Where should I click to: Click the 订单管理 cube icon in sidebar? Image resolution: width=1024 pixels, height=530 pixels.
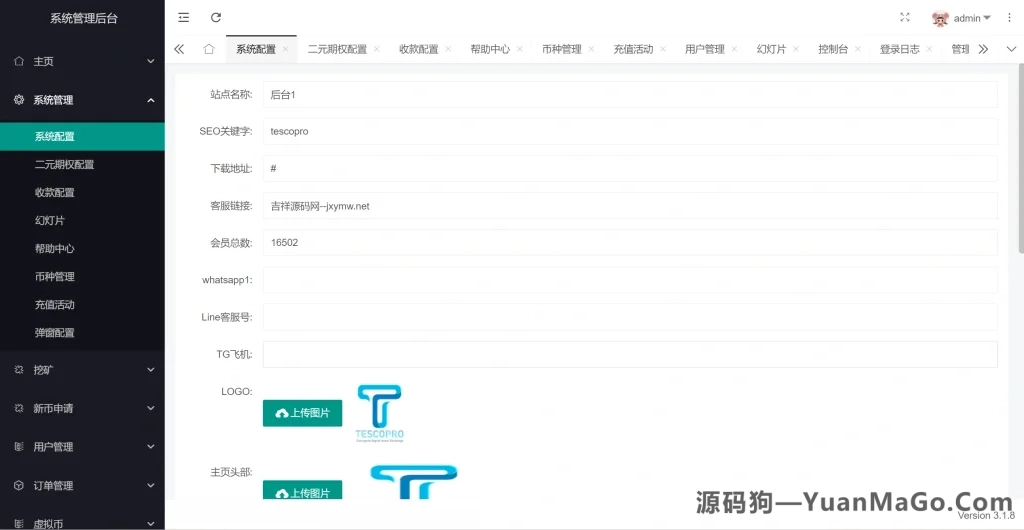19,485
